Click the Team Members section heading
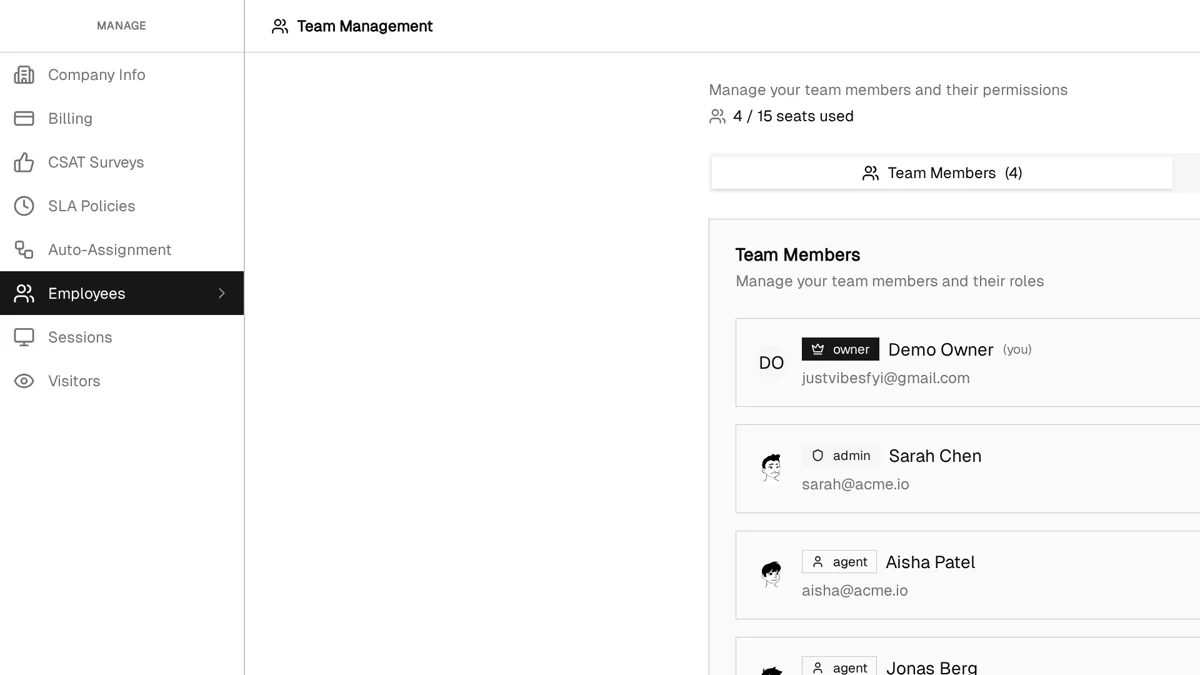This screenshot has height=675, width=1200. tap(798, 255)
